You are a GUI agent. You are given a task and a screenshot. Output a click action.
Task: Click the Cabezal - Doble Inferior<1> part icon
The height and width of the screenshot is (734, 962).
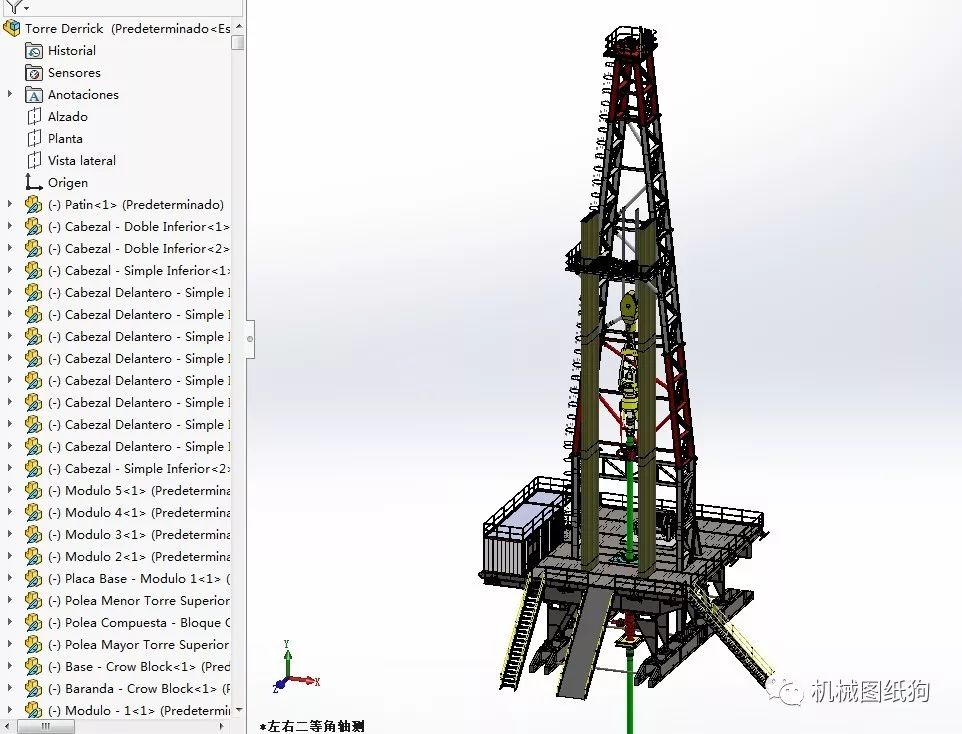[x=33, y=226]
